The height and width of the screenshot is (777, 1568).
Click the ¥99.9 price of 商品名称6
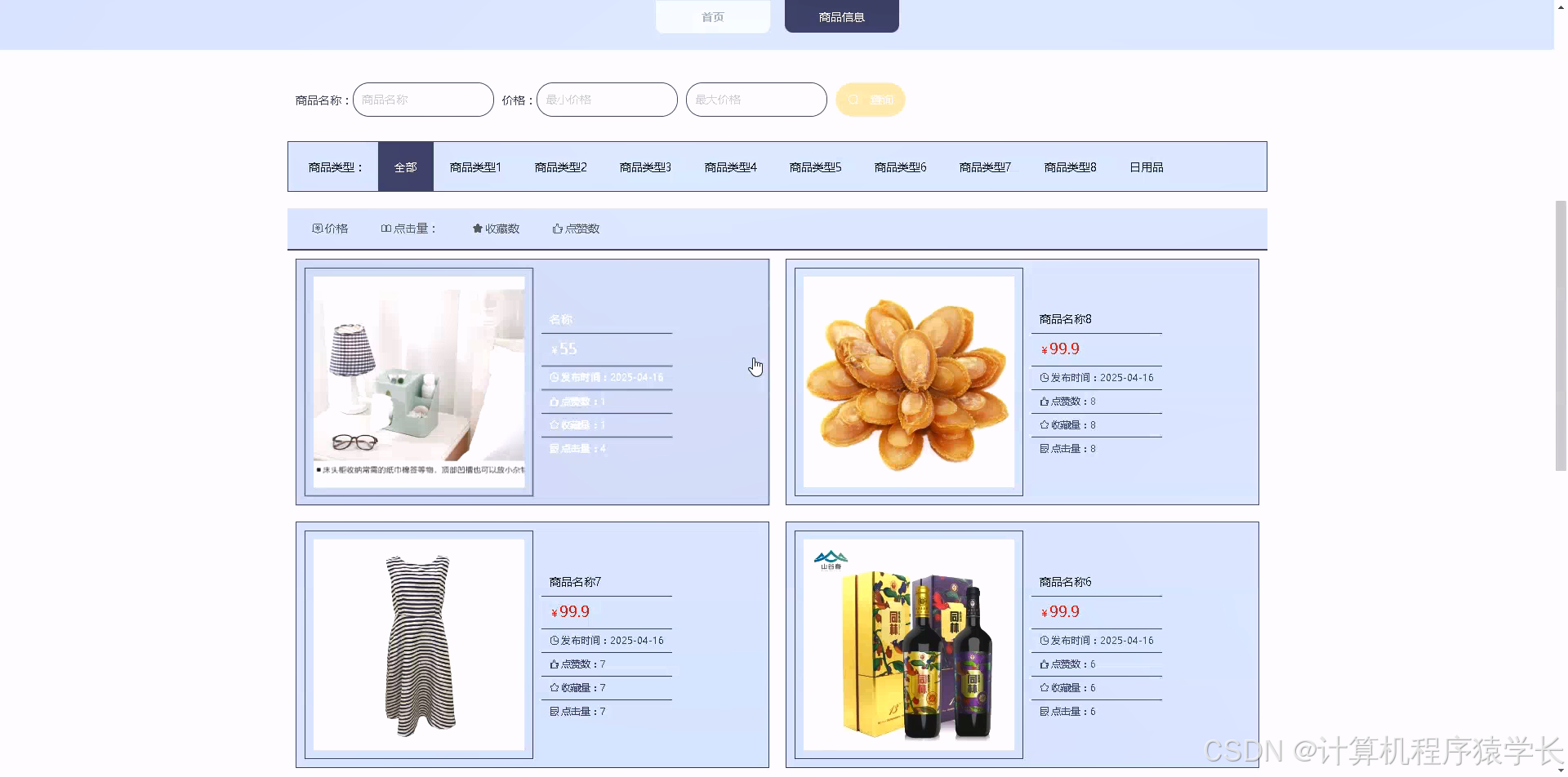(1060, 612)
